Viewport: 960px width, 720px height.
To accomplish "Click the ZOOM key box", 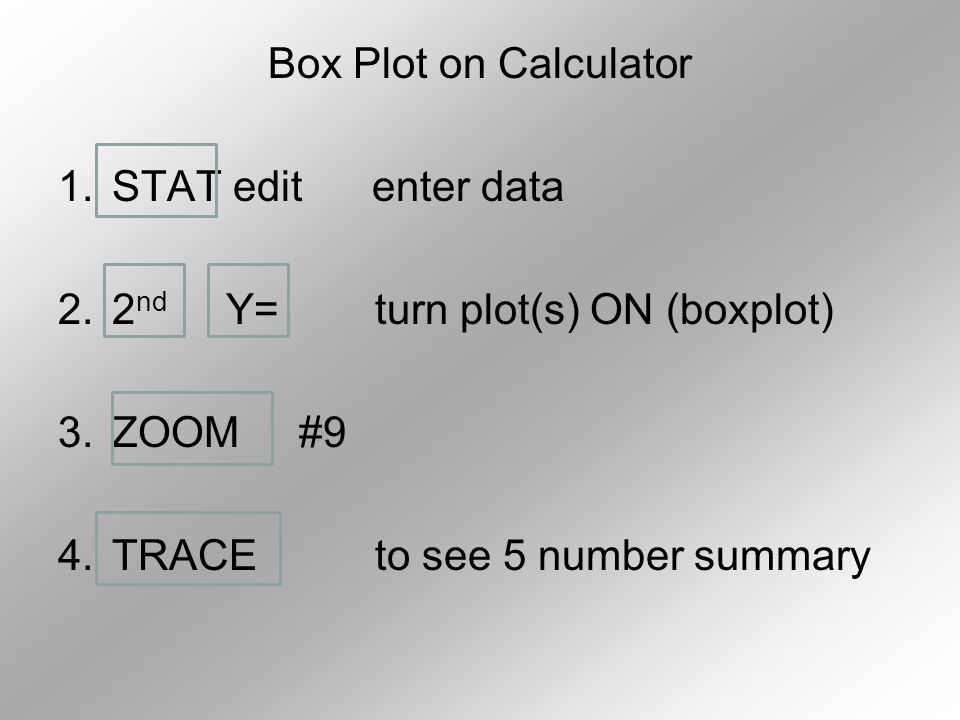I will click(192, 429).
